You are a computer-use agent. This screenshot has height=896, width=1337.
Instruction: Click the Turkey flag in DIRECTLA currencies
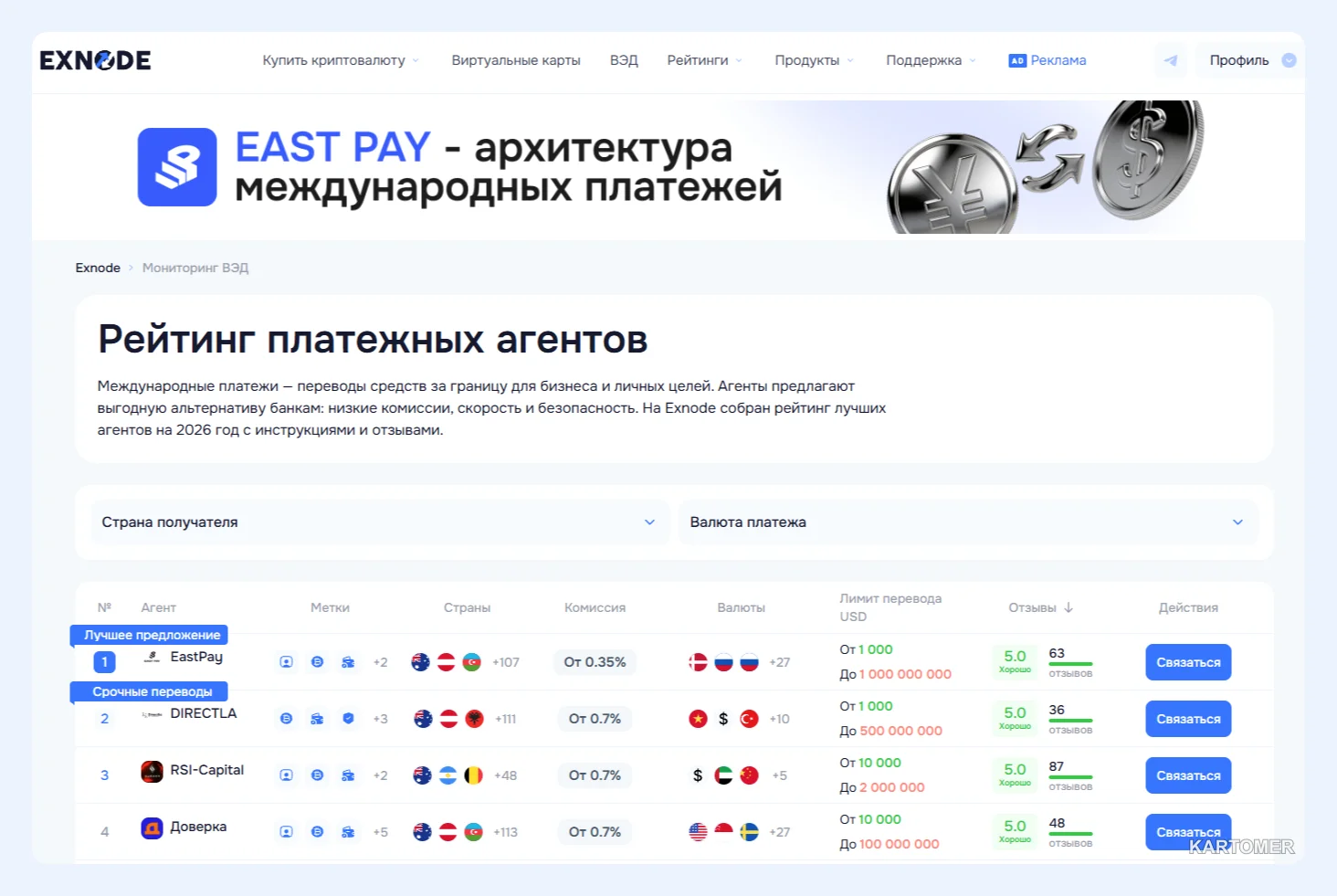pos(749,719)
